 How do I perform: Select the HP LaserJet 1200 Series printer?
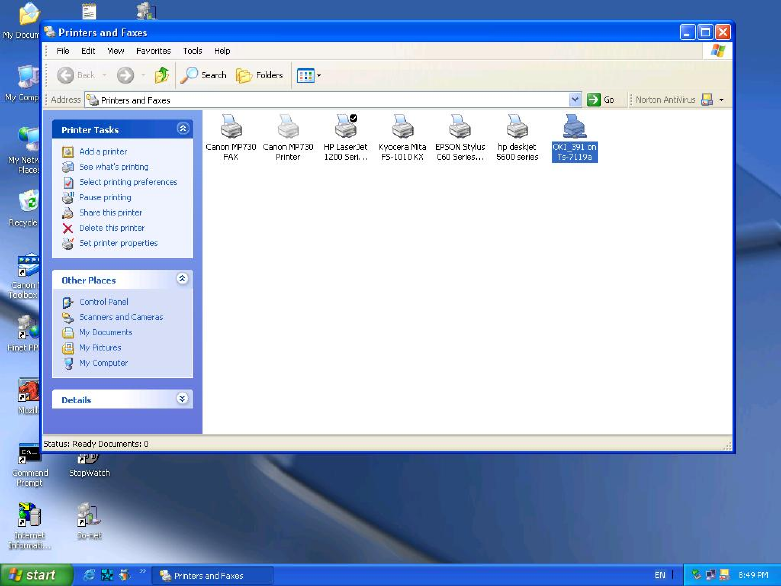click(x=345, y=137)
